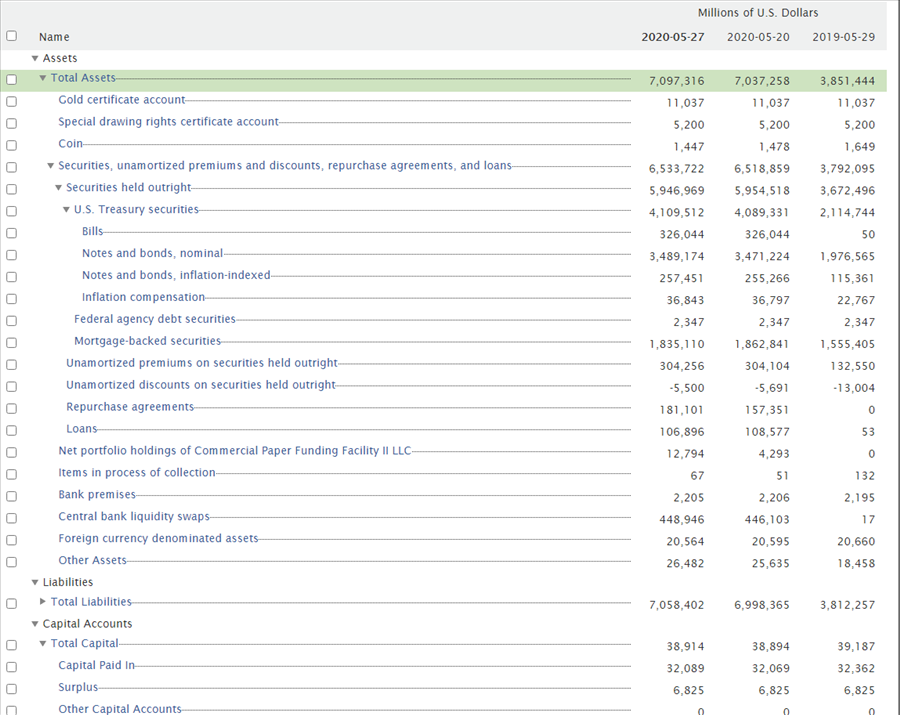The width and height of the screenshot is (900, 715).
Task: Open the Total Capital link
Action: (84, 643)
